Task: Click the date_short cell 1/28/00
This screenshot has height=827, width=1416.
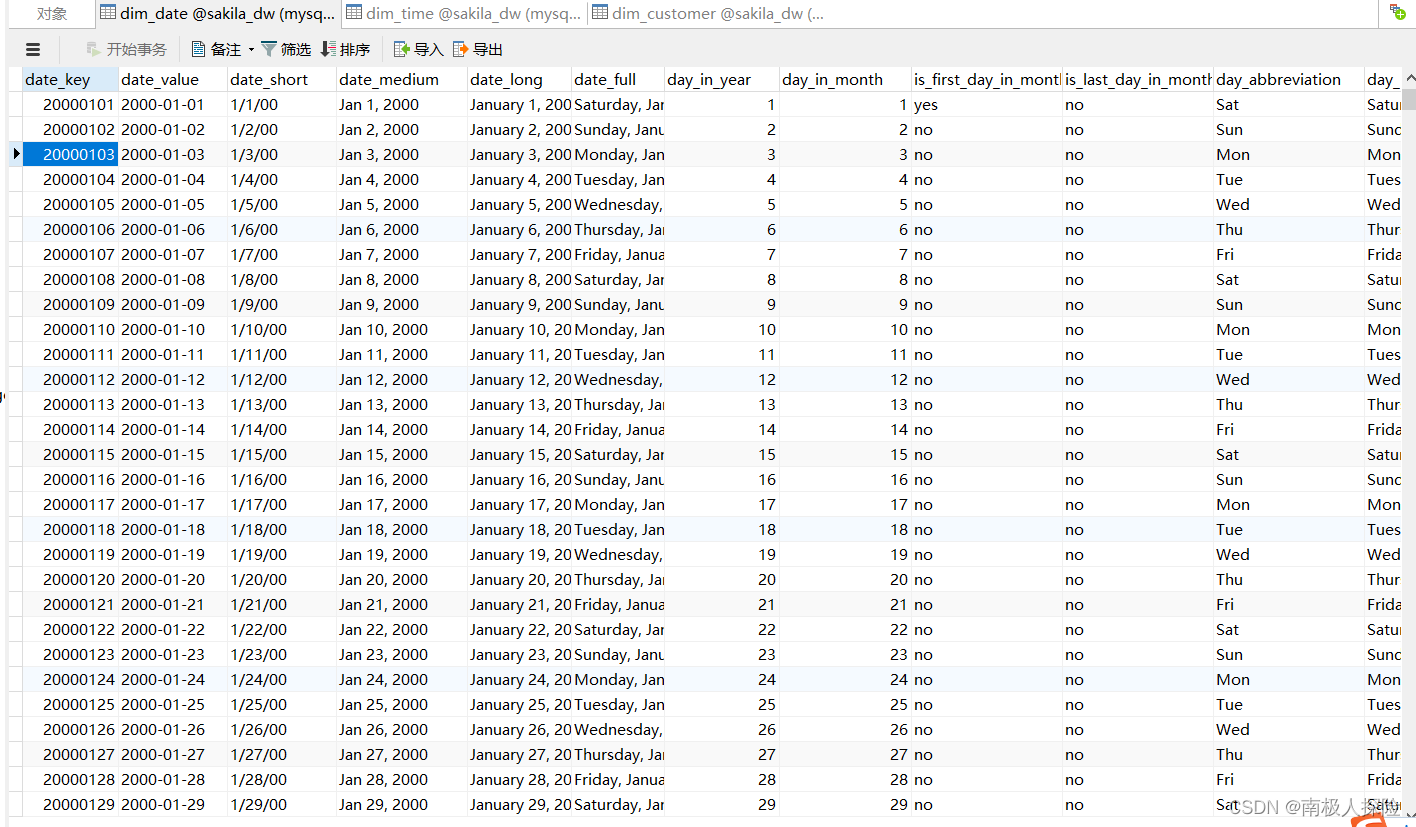Action: [x=282, y=779]
